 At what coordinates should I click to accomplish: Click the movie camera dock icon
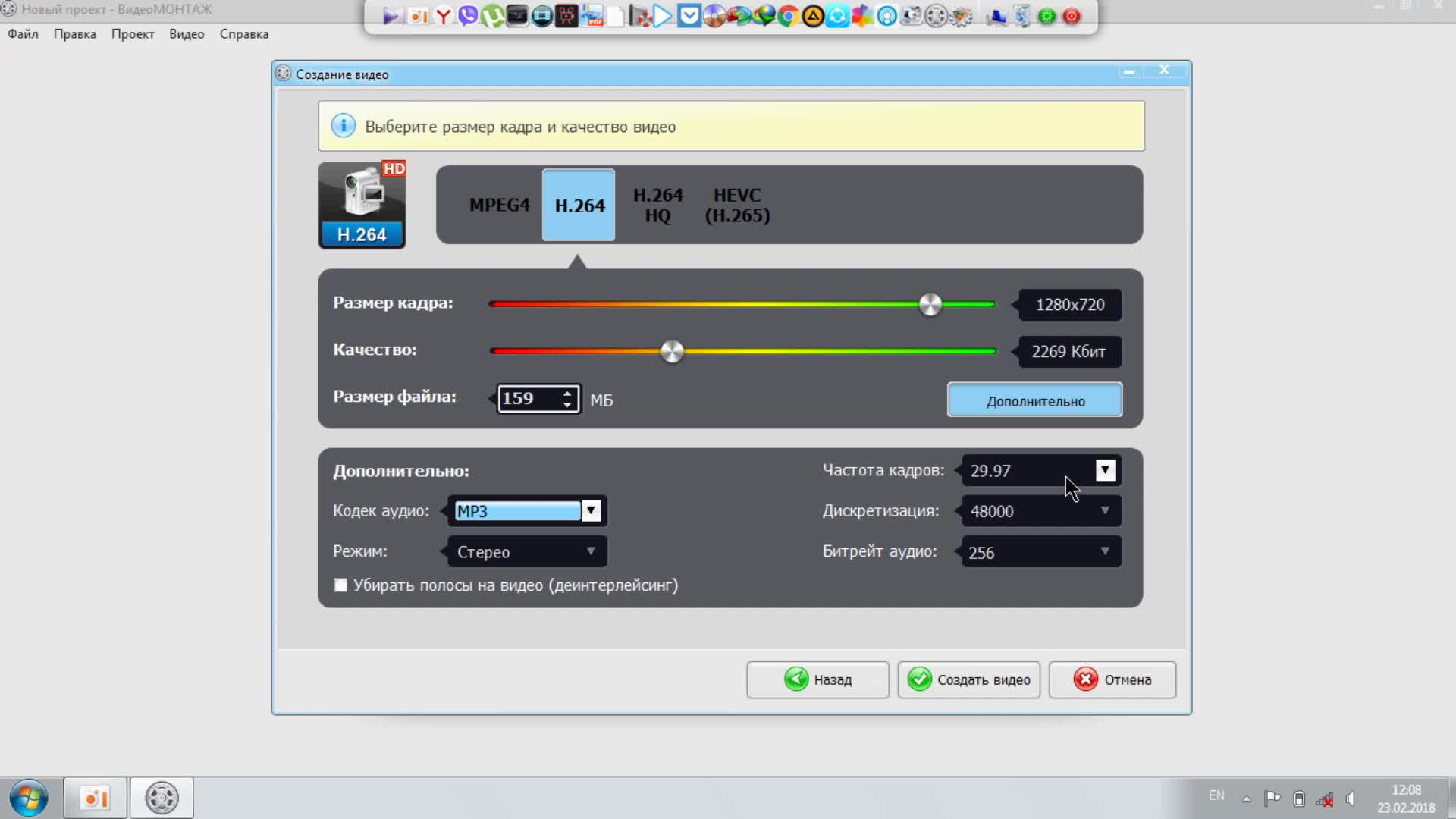point(566,16)
